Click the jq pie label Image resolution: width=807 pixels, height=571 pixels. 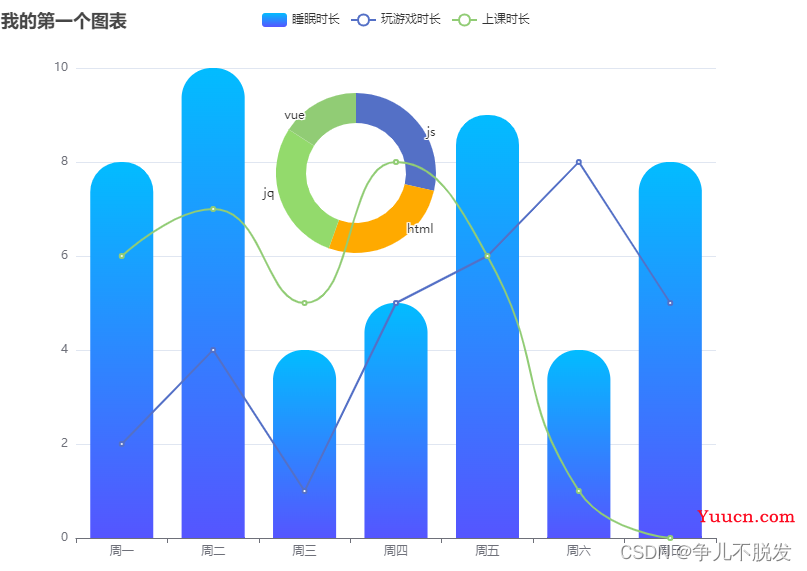(x=268, y=194)
